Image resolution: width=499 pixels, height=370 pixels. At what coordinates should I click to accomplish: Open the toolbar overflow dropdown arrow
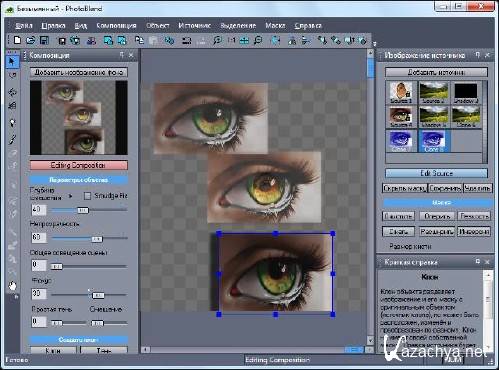pyautogui.click(x=374, y=44)
